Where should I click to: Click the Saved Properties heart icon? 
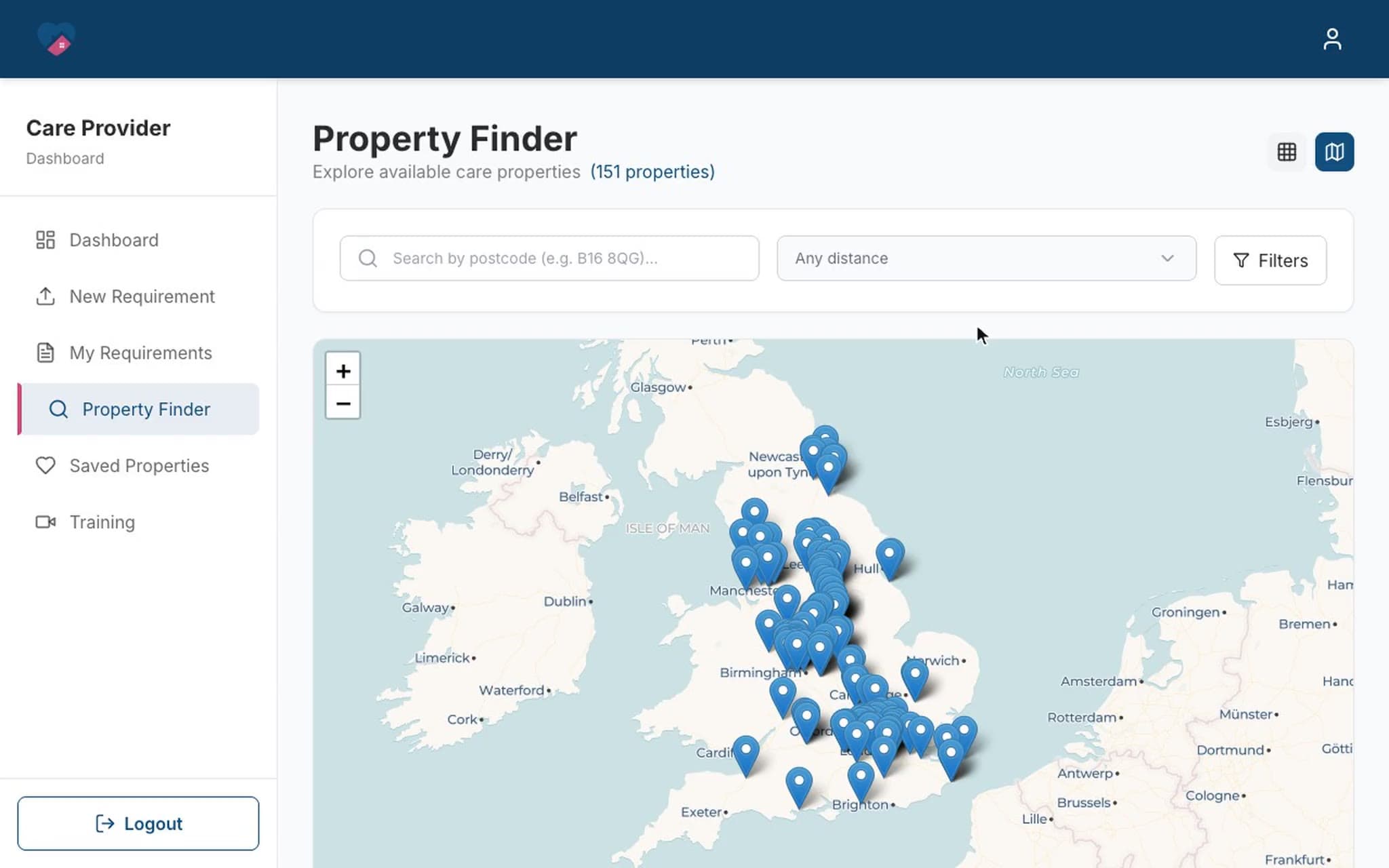pos(45,466)
